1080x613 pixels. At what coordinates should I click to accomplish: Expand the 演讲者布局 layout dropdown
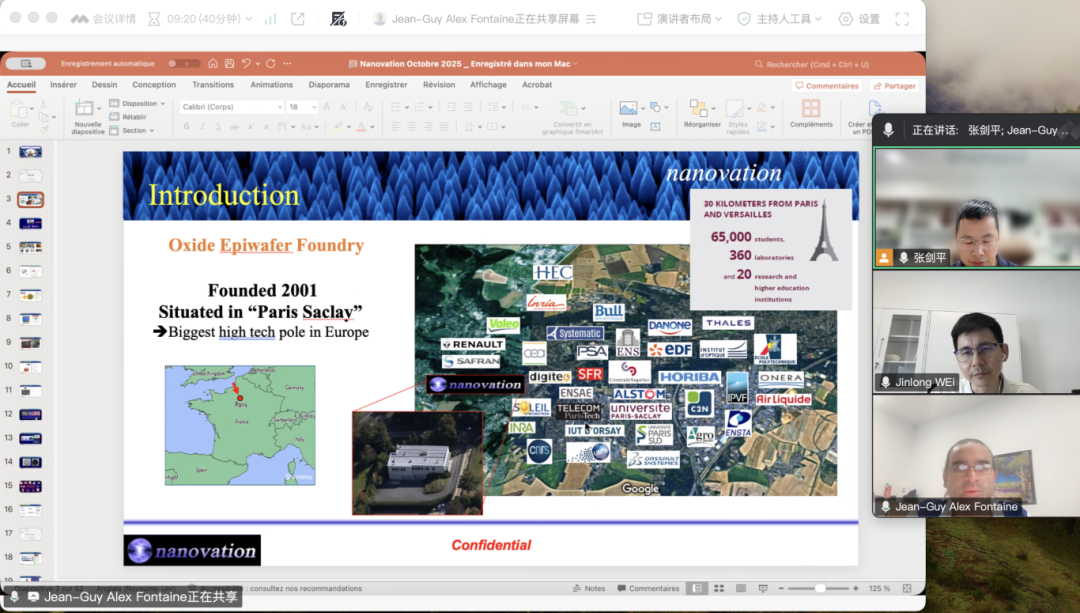tap(683, 19)
